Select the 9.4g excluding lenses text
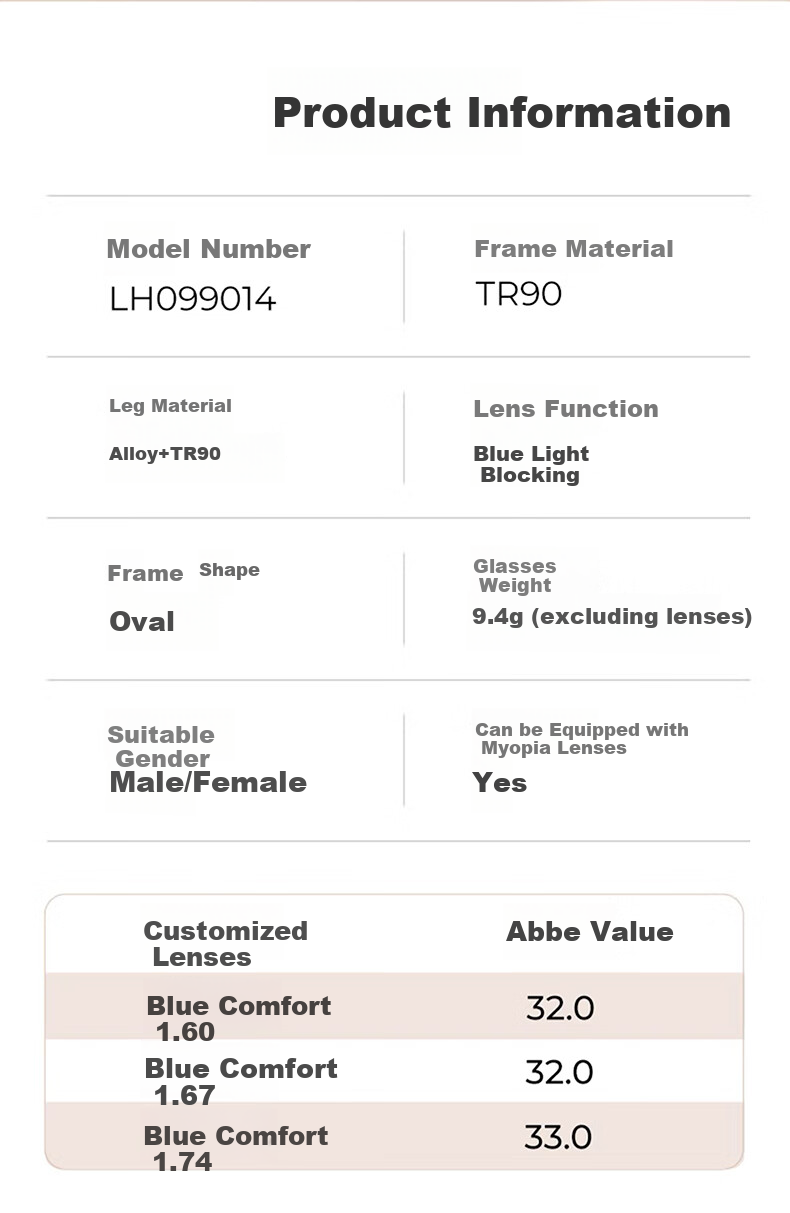The width and height of the screenshot is (790, 1213). tap(612, 617)
